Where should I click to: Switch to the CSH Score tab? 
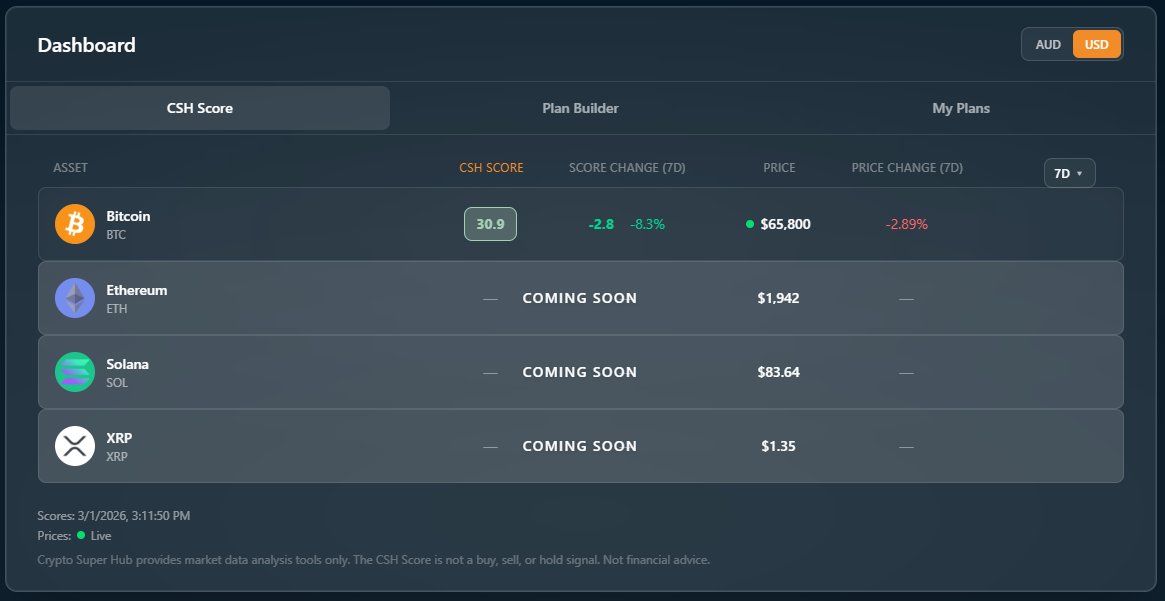coord(200,108)
